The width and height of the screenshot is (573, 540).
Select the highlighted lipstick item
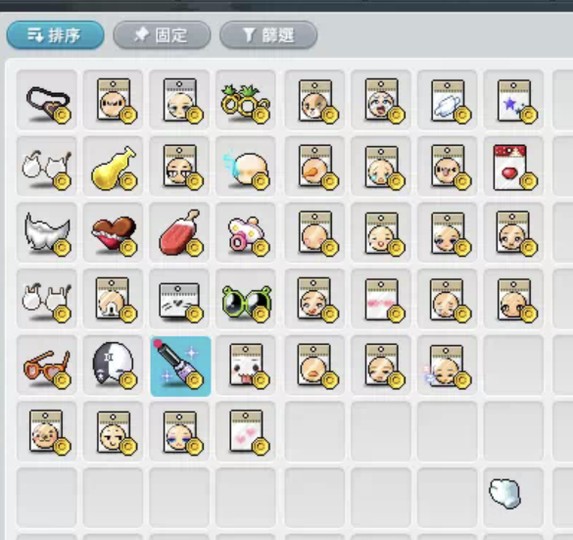click(181, 366)
